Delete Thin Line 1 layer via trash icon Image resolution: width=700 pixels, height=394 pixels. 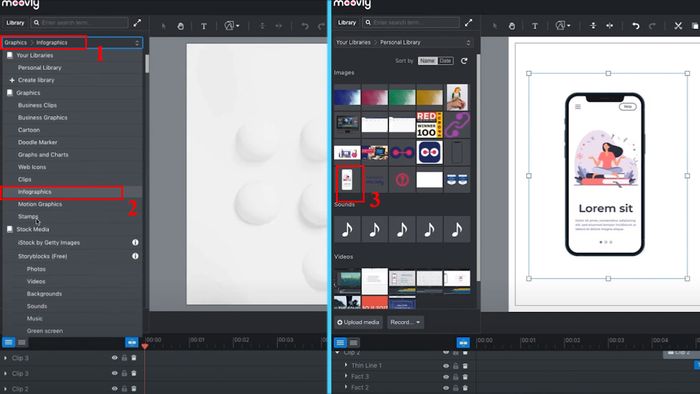click(x=465, y=365)
